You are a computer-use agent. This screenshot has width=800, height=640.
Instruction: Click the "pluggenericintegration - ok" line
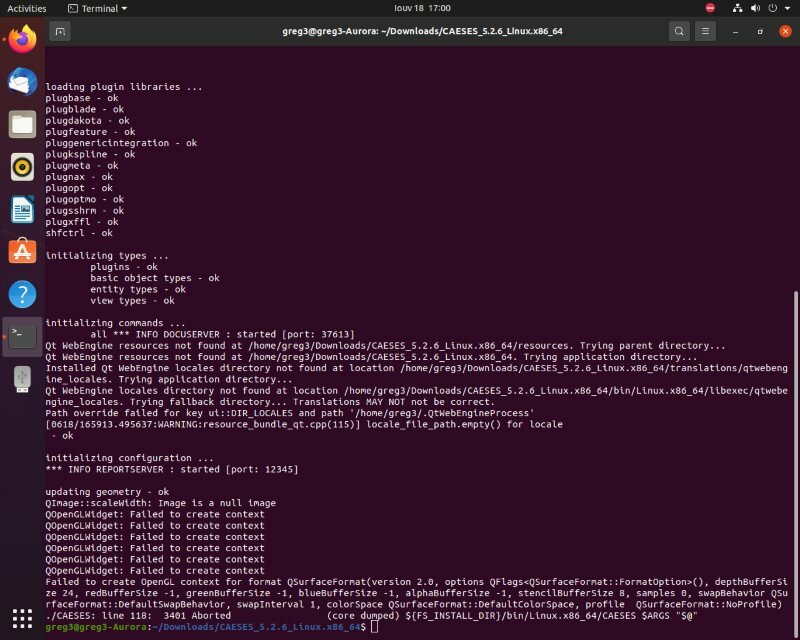121,143
